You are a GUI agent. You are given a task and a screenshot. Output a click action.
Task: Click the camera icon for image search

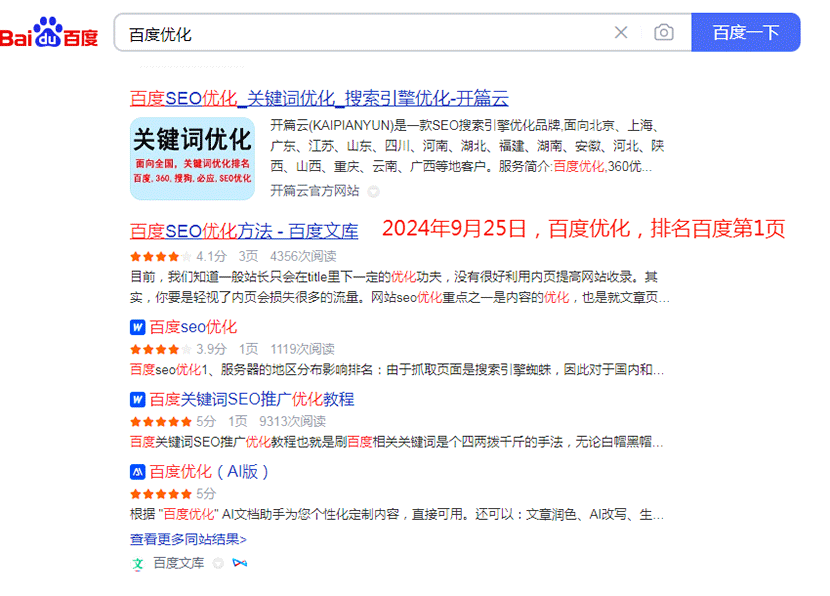pyautogui.click(x=663, y=32)
